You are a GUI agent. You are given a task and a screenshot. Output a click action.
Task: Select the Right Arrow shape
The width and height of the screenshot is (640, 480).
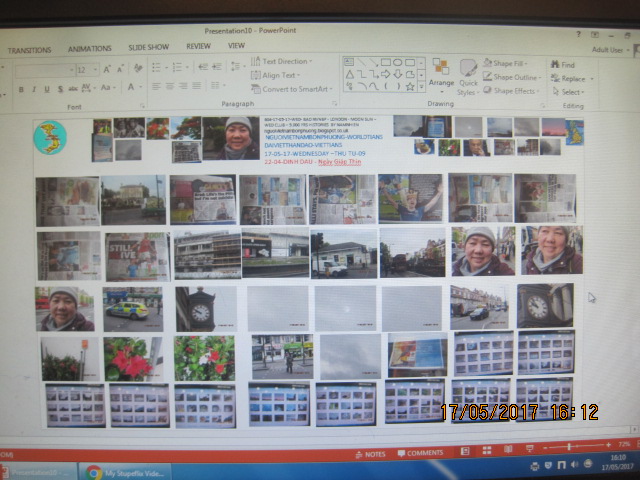(386, 74)
